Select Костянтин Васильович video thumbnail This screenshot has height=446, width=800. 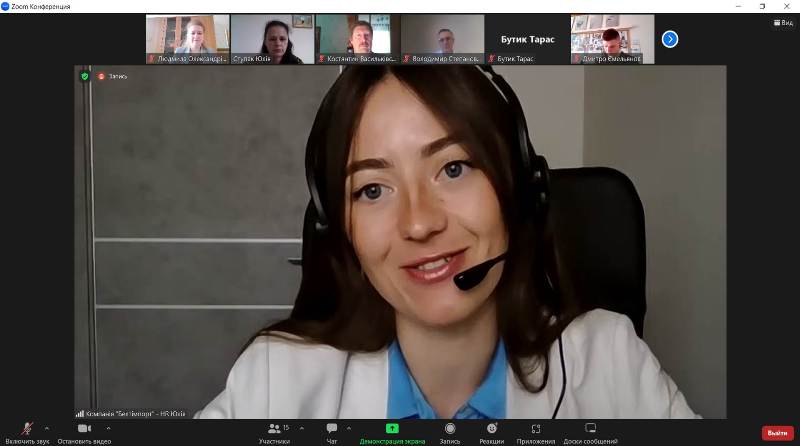pos(357,39)
